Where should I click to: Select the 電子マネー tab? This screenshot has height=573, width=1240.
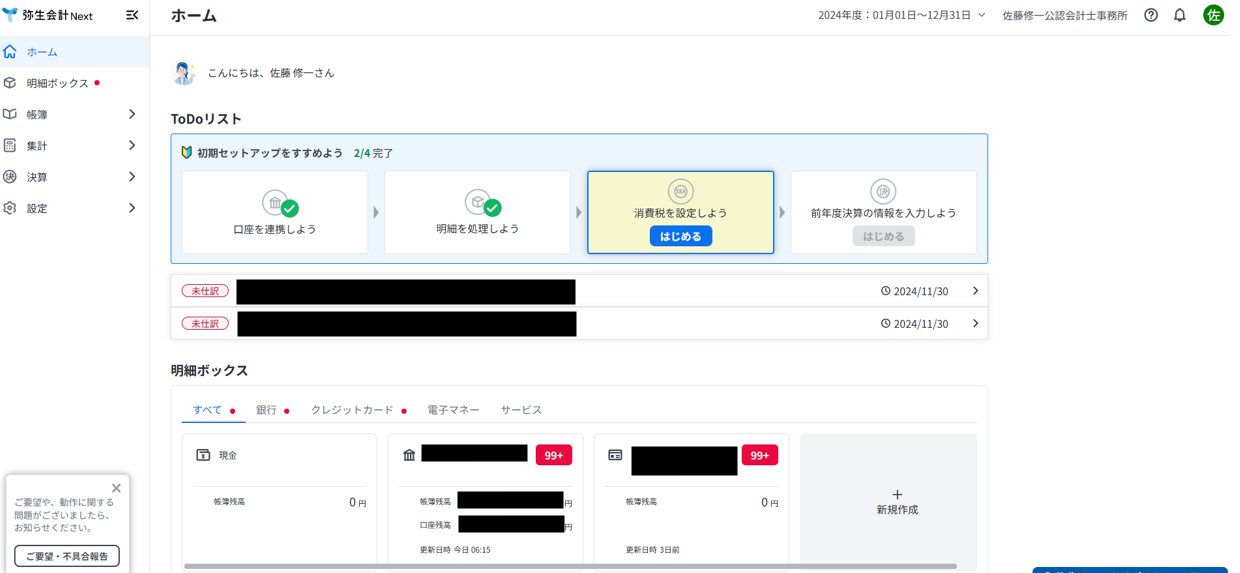[x=453, y=410]
